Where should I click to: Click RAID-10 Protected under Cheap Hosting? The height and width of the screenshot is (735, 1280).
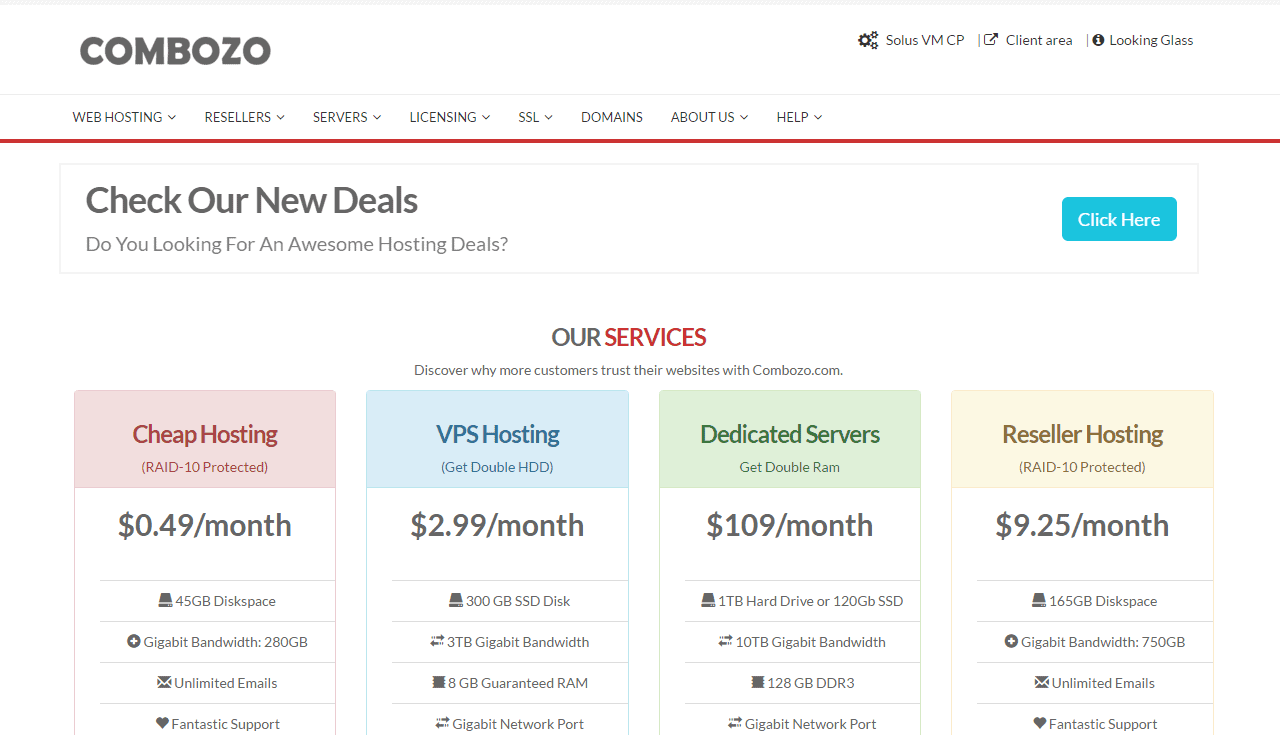click(x=205, y=467)
